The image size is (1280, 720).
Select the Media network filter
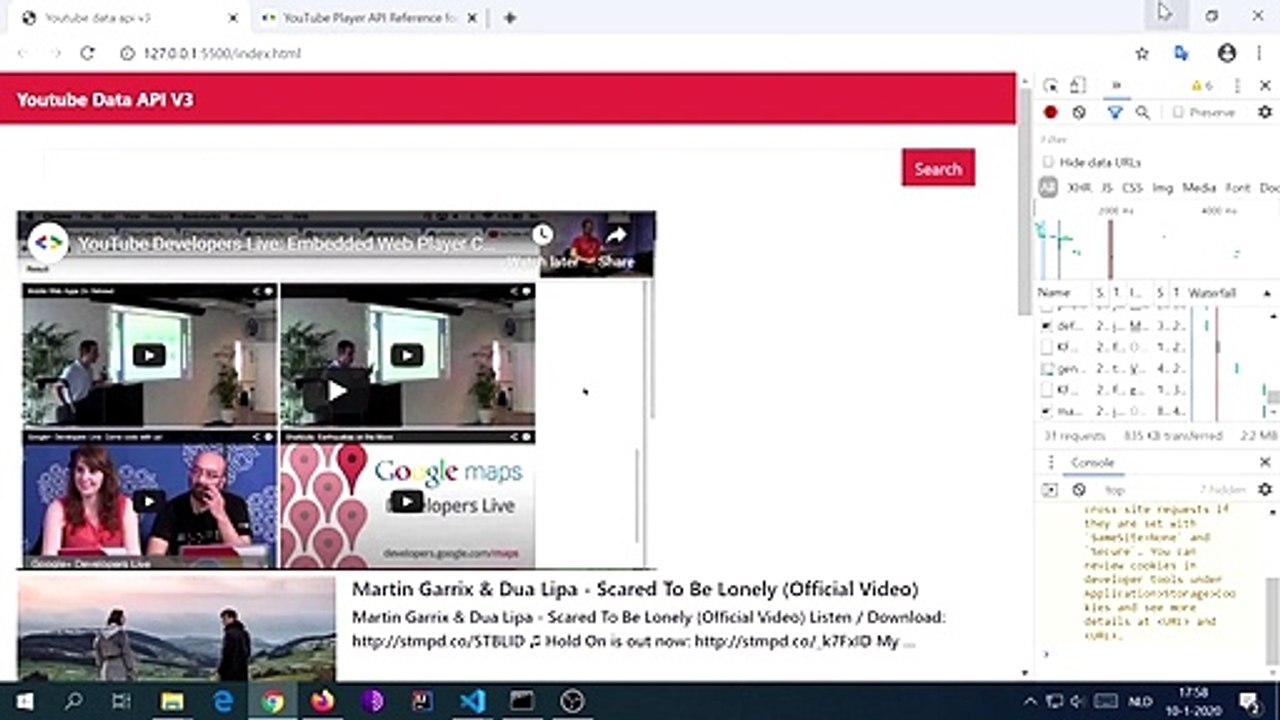coord(1199,188)
